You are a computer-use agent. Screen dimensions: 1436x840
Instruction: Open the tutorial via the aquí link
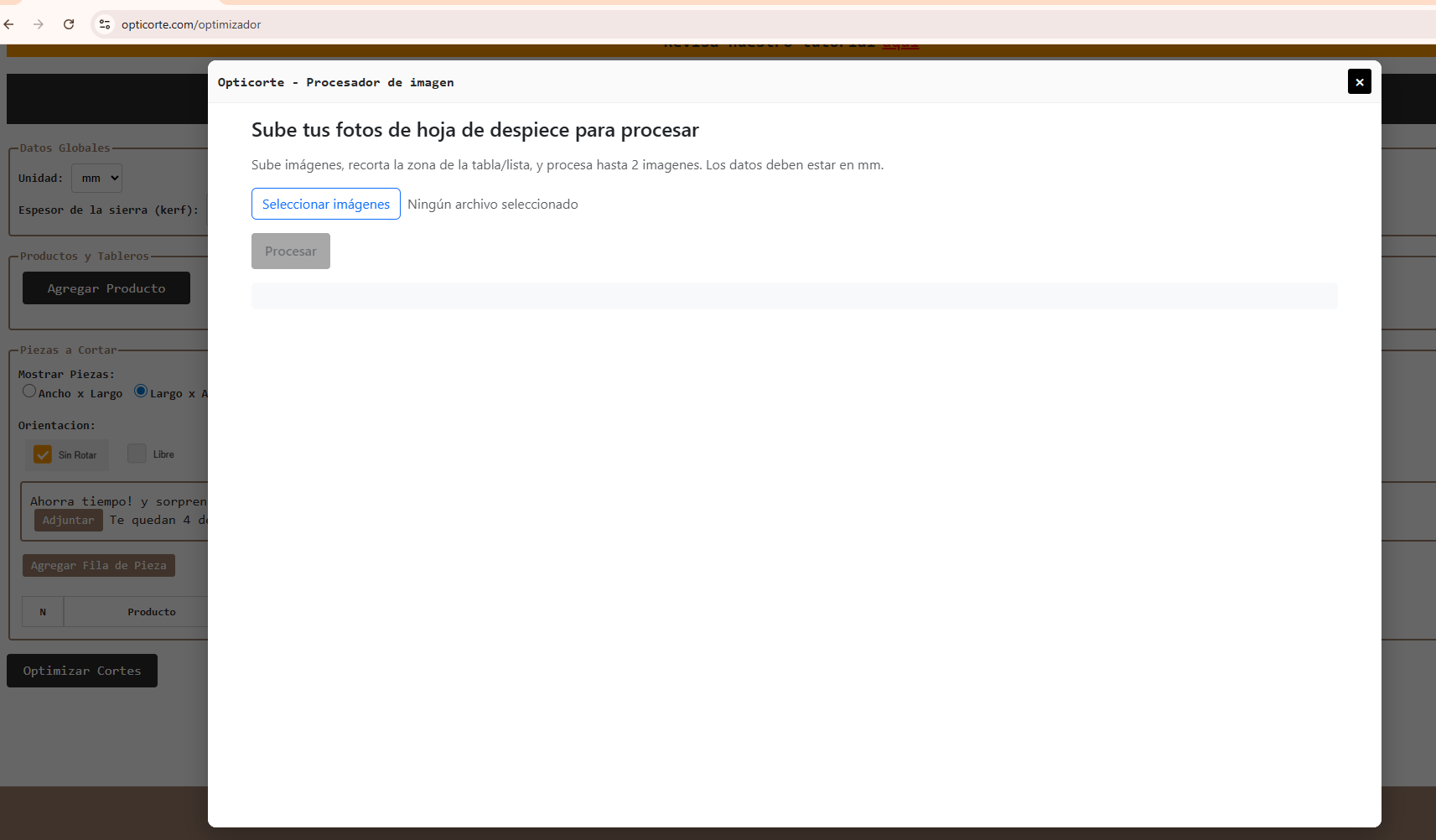(x=901, y=42)
